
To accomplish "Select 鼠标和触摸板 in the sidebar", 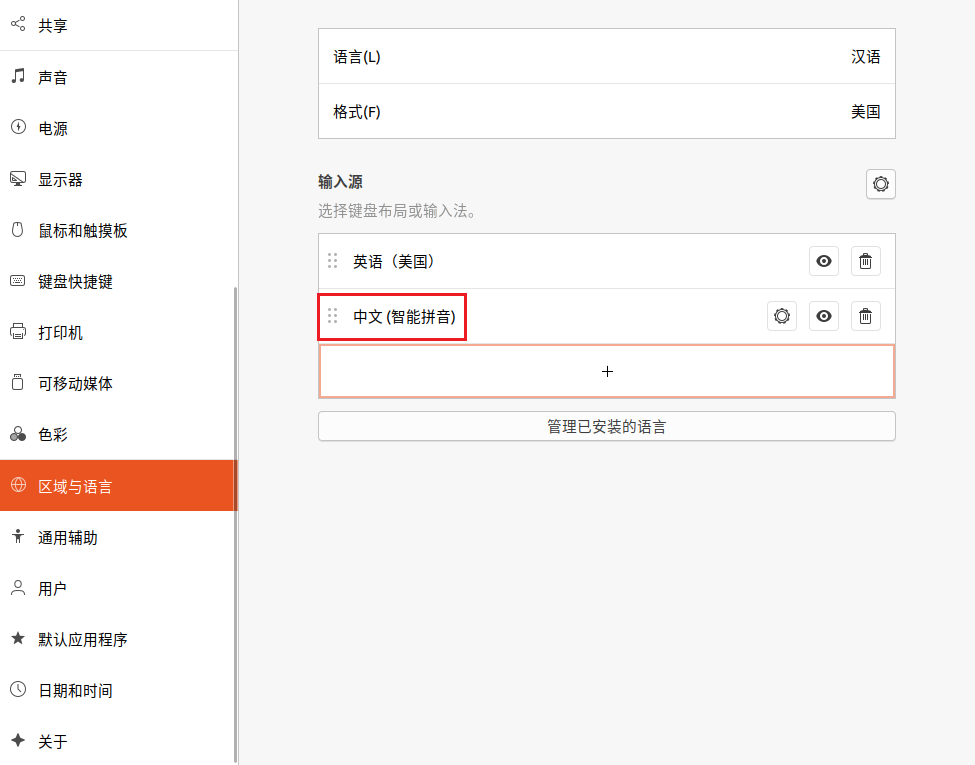I will (82, 231).
